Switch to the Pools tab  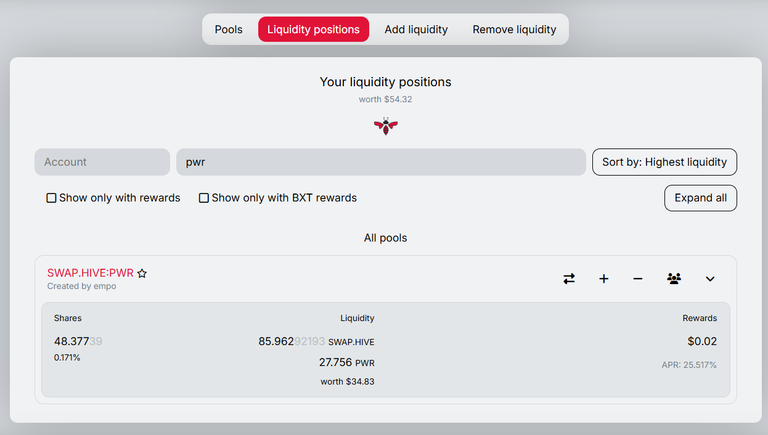coord(228,29)
